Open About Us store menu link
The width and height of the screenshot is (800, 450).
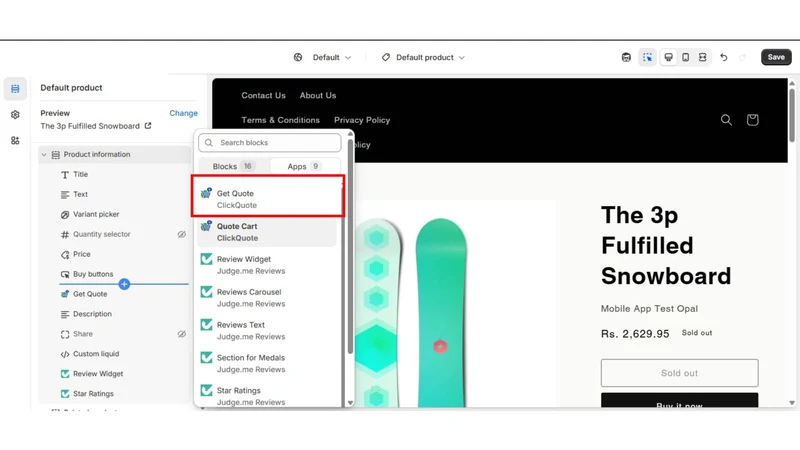318,95
